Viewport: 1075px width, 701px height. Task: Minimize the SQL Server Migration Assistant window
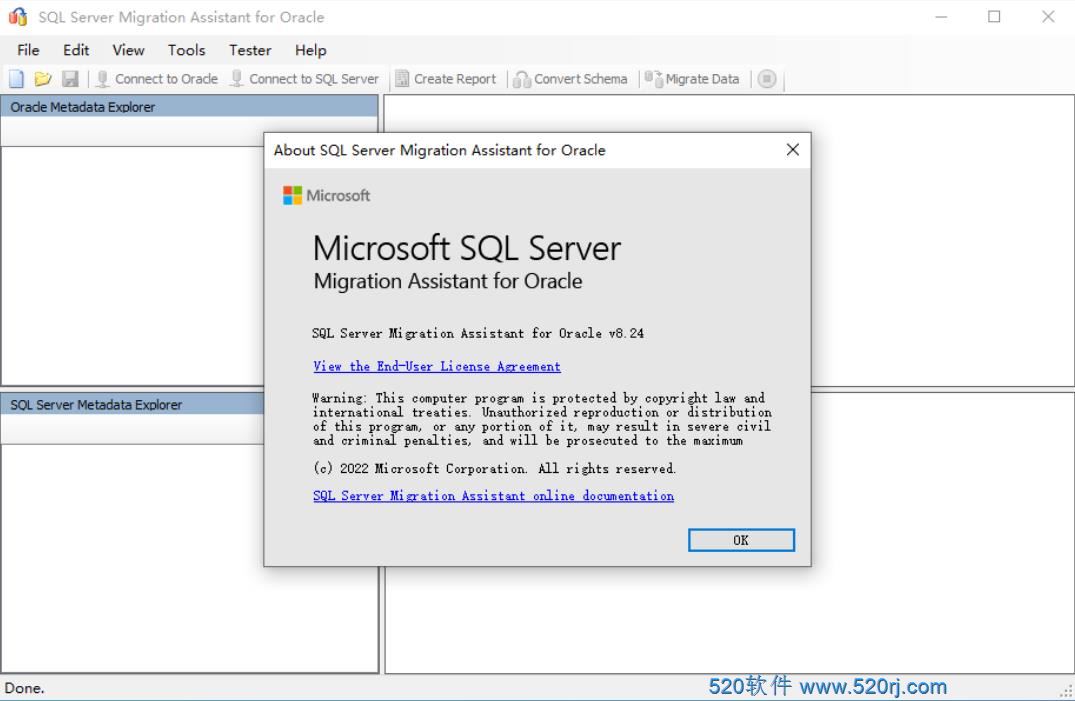coord(941,16)
